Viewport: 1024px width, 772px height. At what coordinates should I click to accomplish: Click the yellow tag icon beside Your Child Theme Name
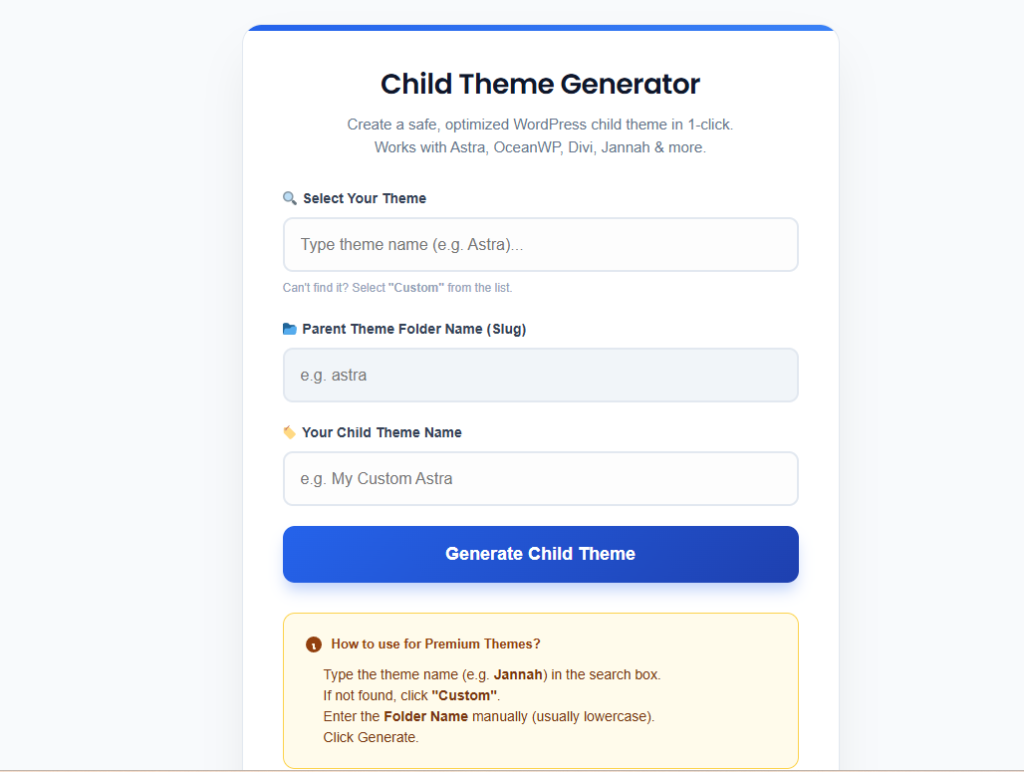(x=290, y=432)
